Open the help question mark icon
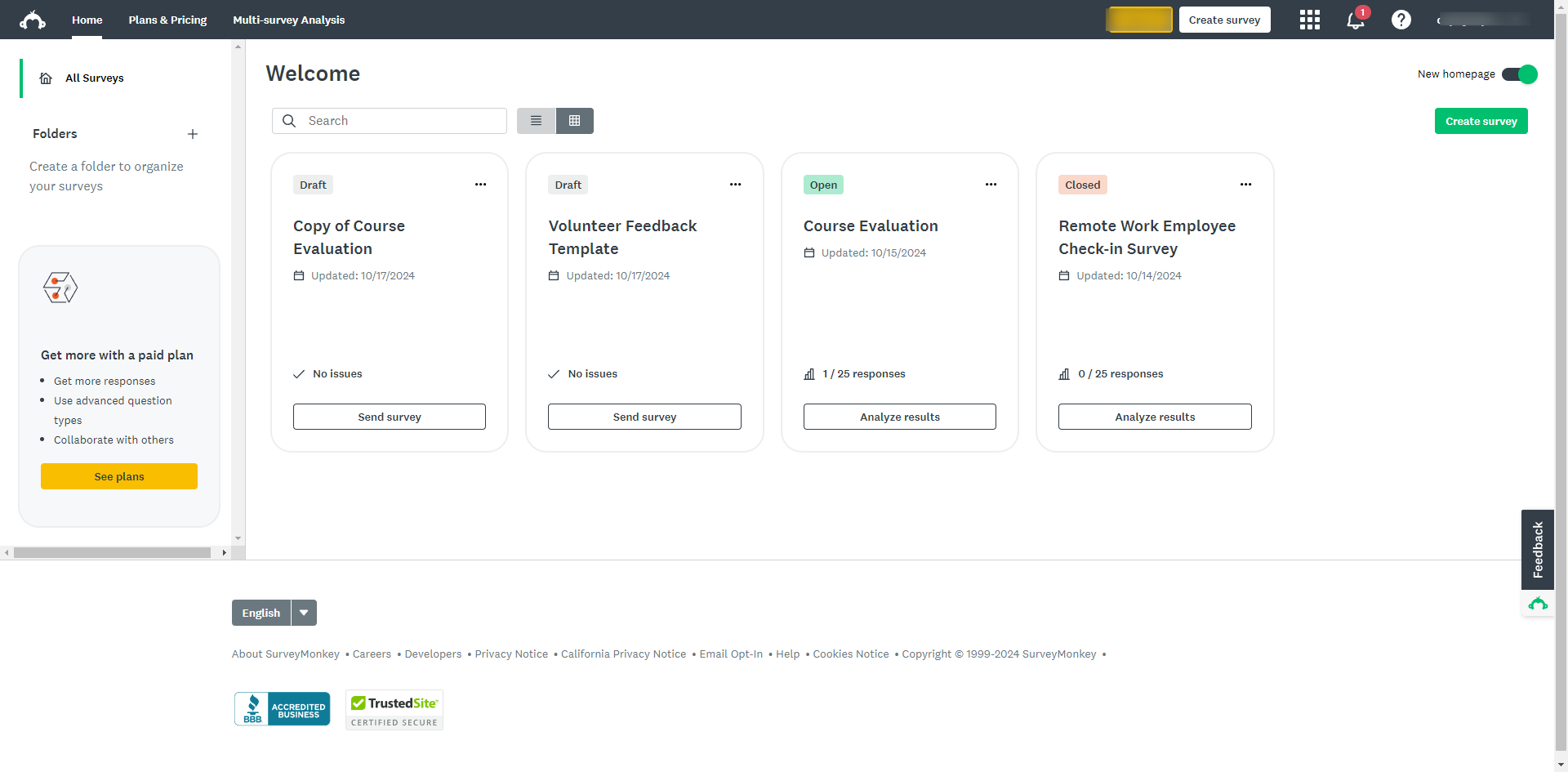Screen dimensions: 1568x772 click(1401, 20)
